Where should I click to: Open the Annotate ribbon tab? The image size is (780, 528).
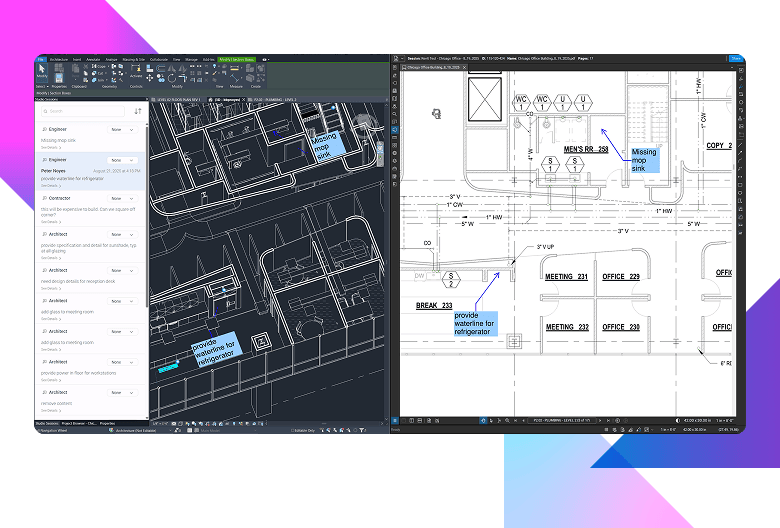(93, 59)
